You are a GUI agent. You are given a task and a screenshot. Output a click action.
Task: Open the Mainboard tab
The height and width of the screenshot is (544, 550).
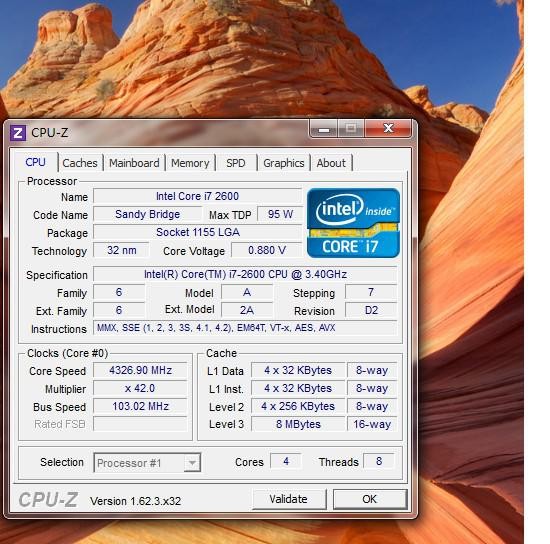(134, 163)
